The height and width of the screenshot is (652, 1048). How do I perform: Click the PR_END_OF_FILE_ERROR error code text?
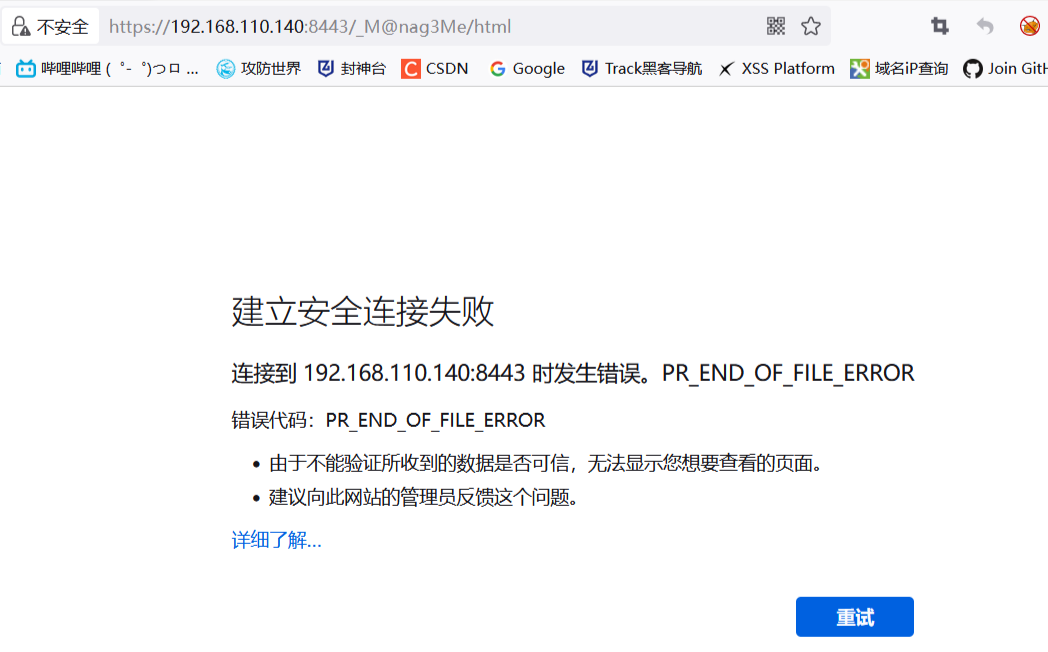pos(435,420)
